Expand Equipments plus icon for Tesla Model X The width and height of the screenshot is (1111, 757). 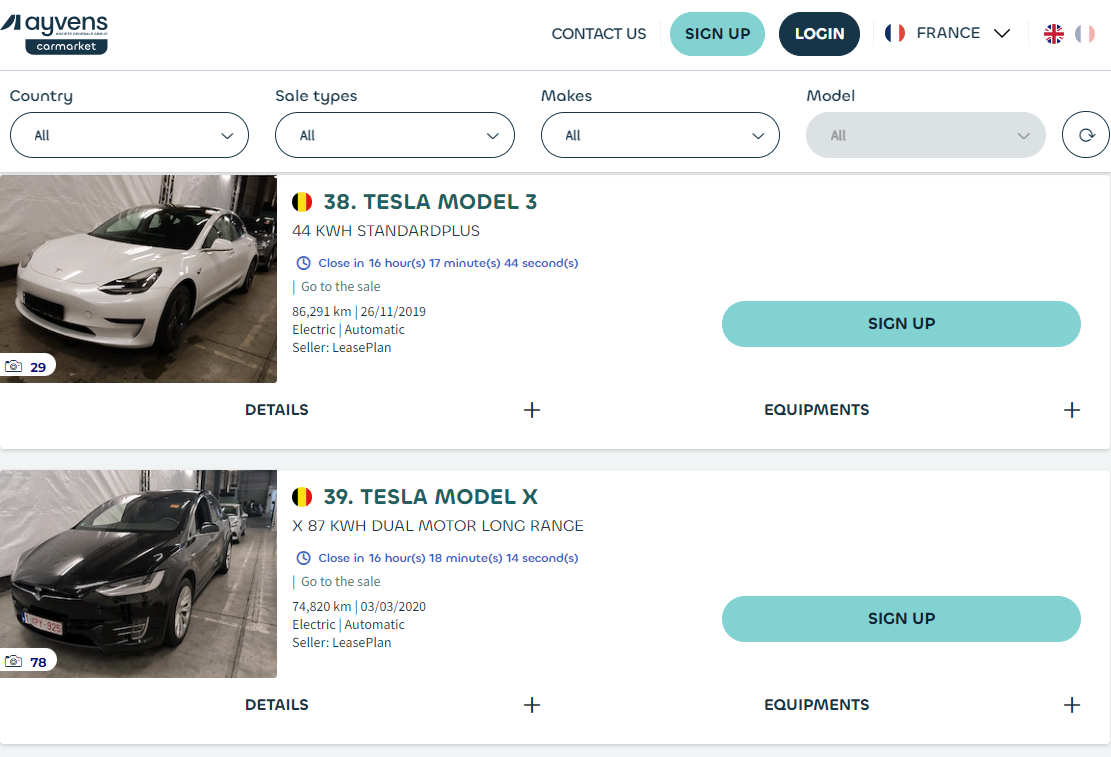click(x=1072, y=705)
